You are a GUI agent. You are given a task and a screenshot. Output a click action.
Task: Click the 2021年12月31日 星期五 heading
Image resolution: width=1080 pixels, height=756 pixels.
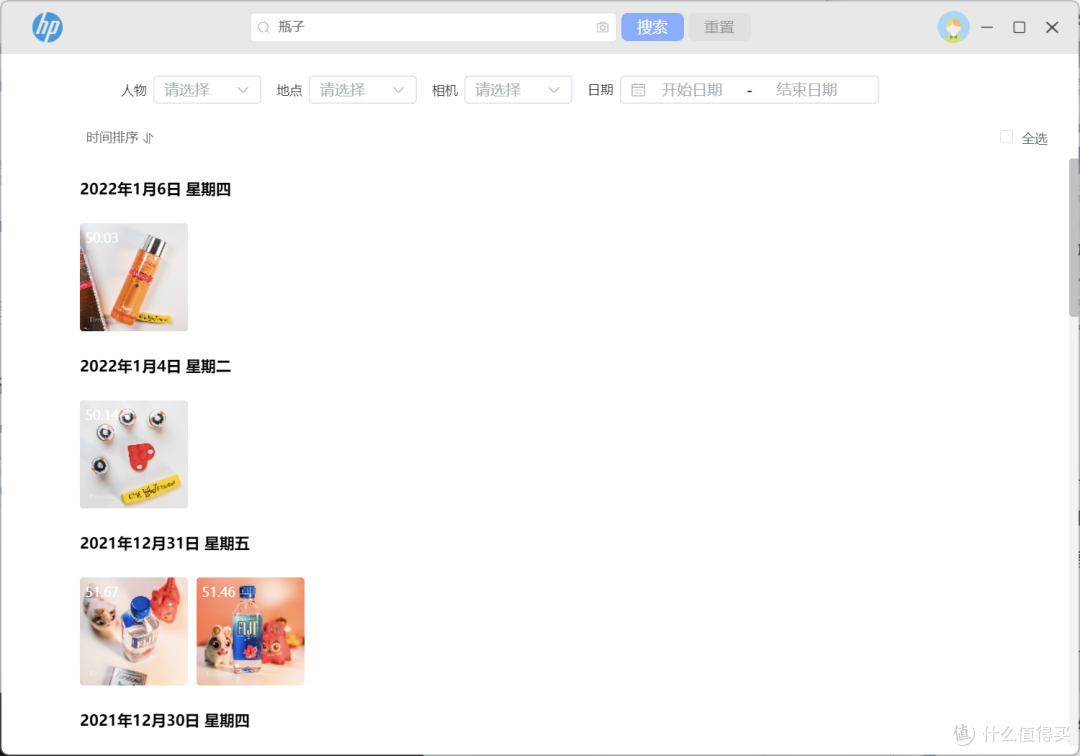coord(165,543)
